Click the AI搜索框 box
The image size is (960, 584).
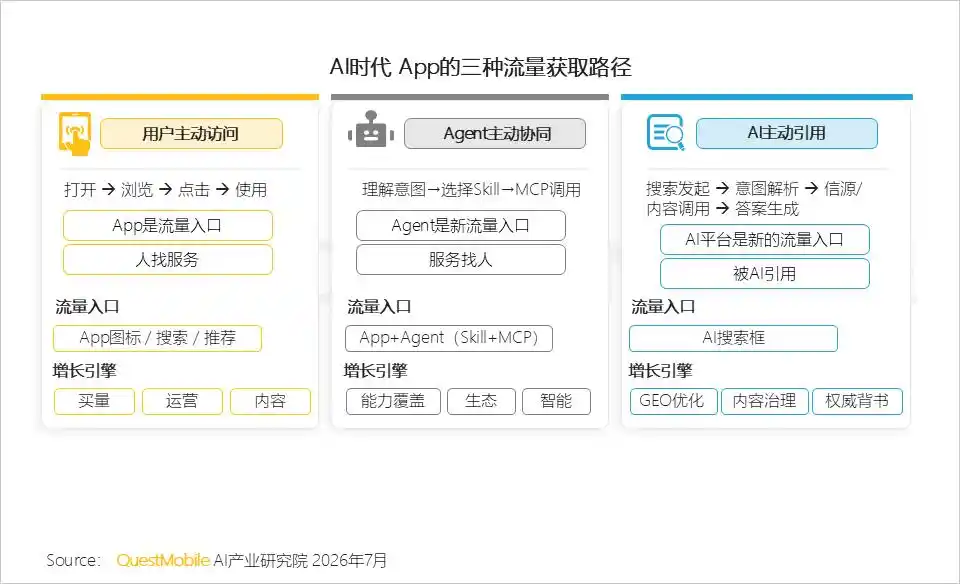pos(733,338)
